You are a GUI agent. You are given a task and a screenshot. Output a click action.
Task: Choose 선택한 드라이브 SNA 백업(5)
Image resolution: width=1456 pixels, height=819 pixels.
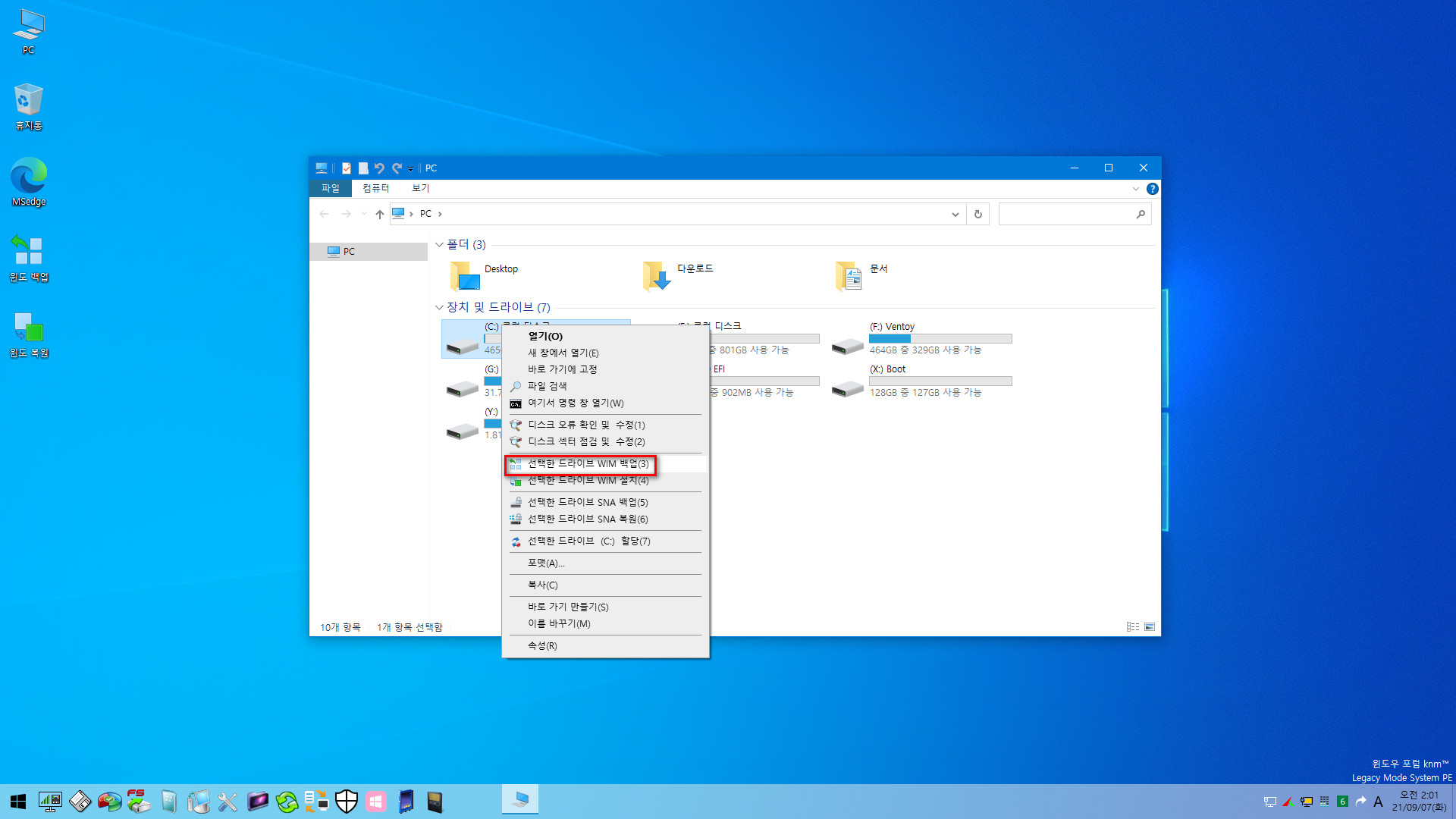point(605,502)
